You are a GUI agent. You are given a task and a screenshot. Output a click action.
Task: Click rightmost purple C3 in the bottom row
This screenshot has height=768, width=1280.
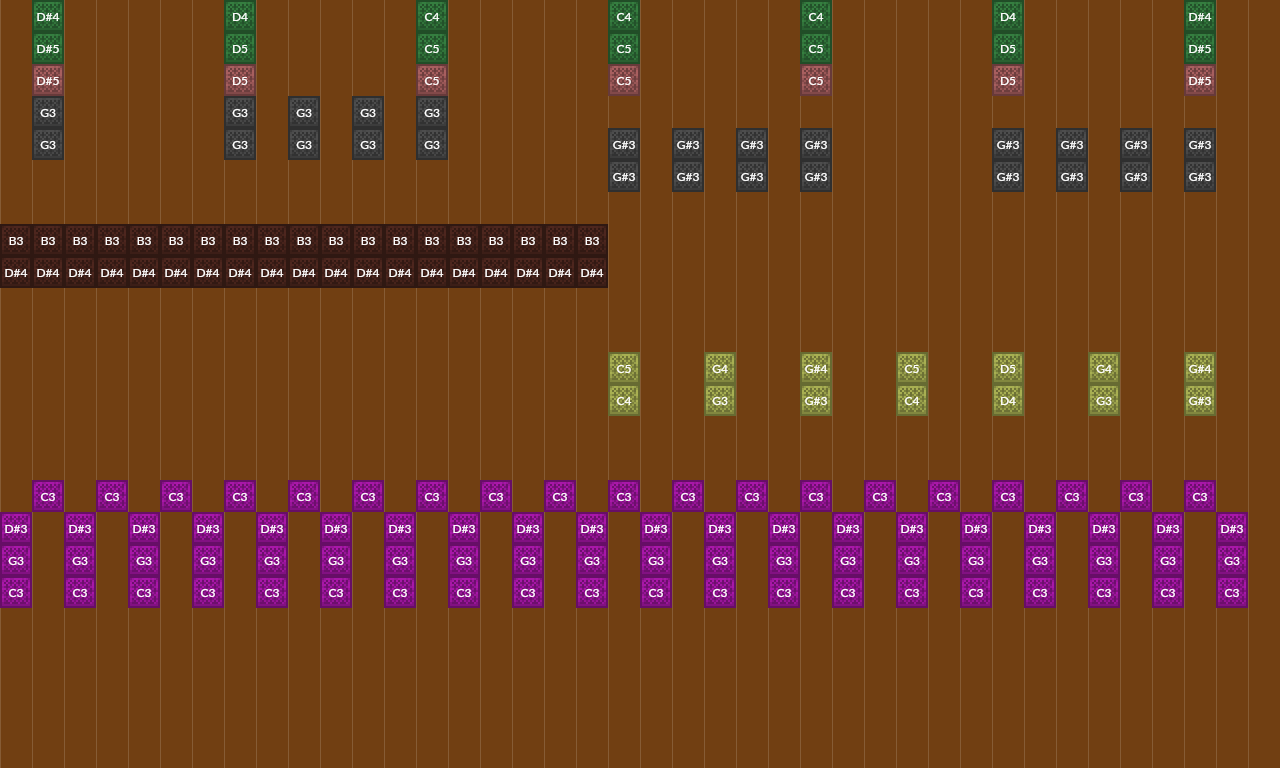pos(1232,593)
